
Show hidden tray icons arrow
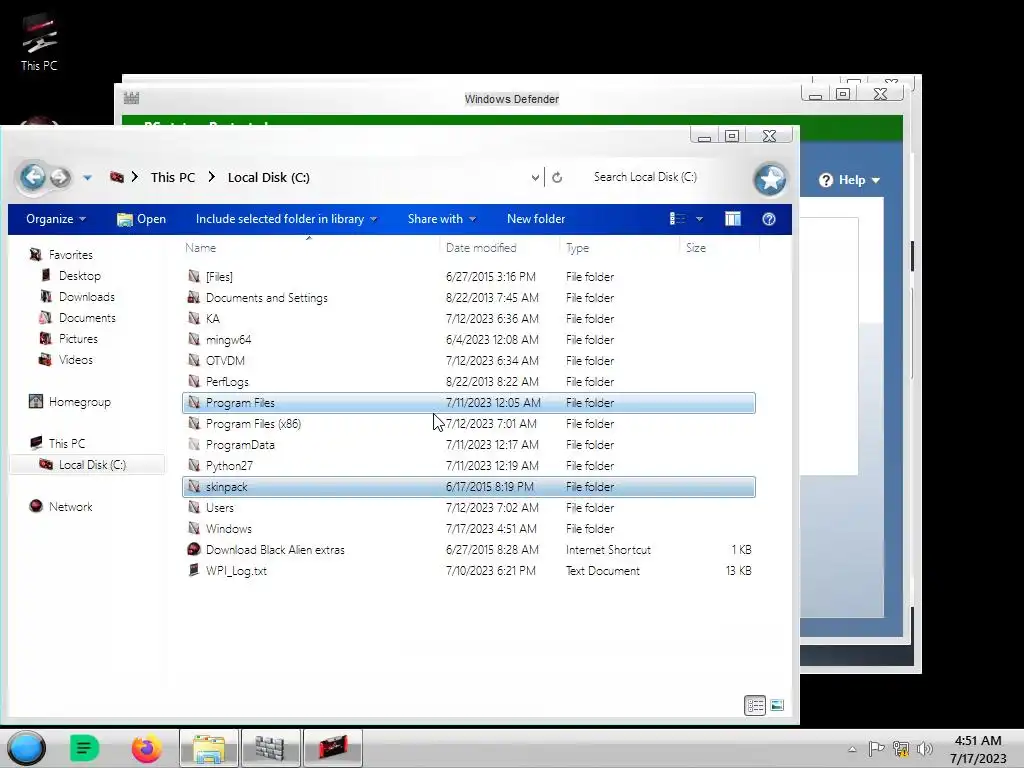[x=852, y=749]
